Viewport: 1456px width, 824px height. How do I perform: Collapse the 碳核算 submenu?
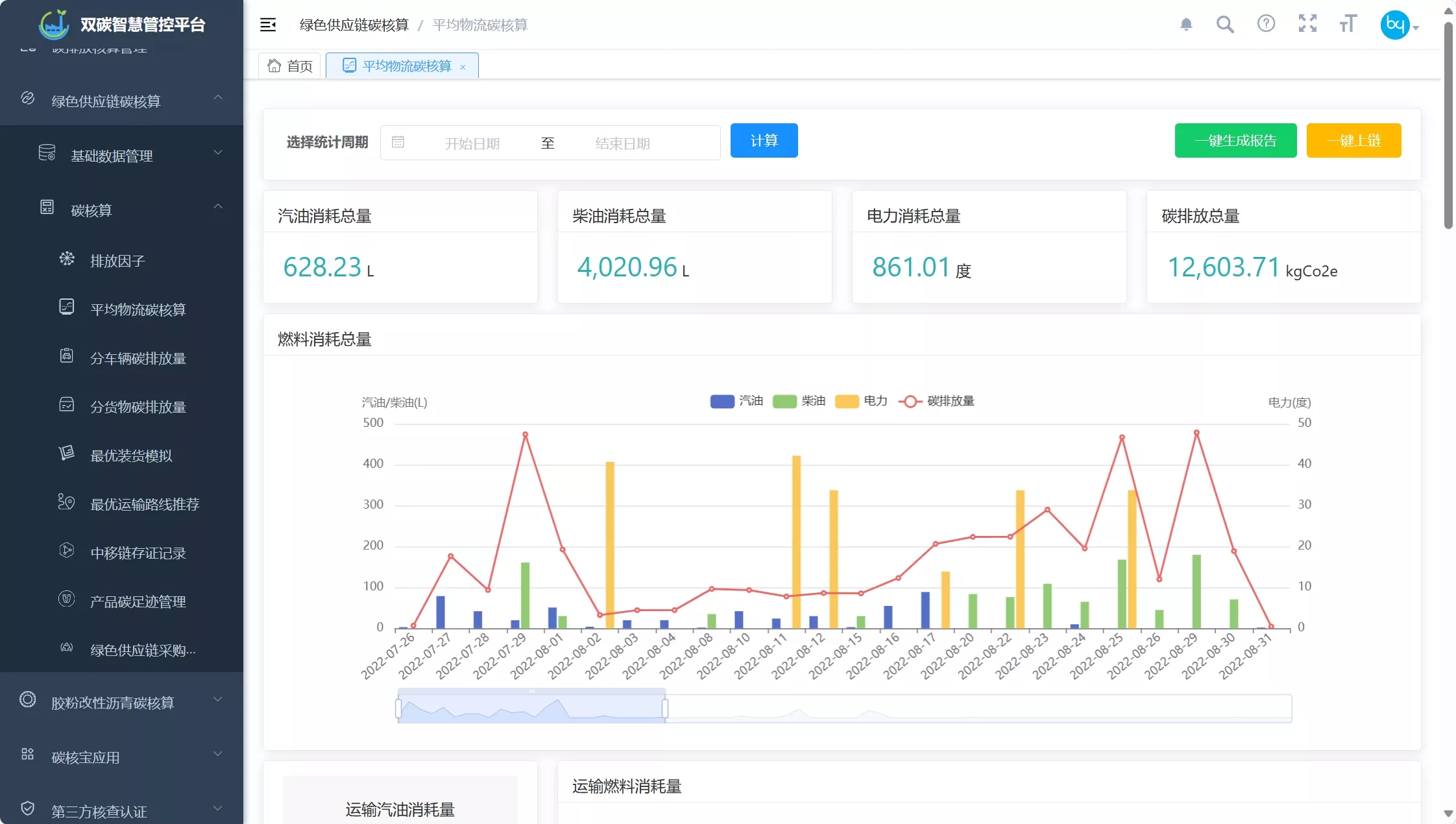coord(218,207)
